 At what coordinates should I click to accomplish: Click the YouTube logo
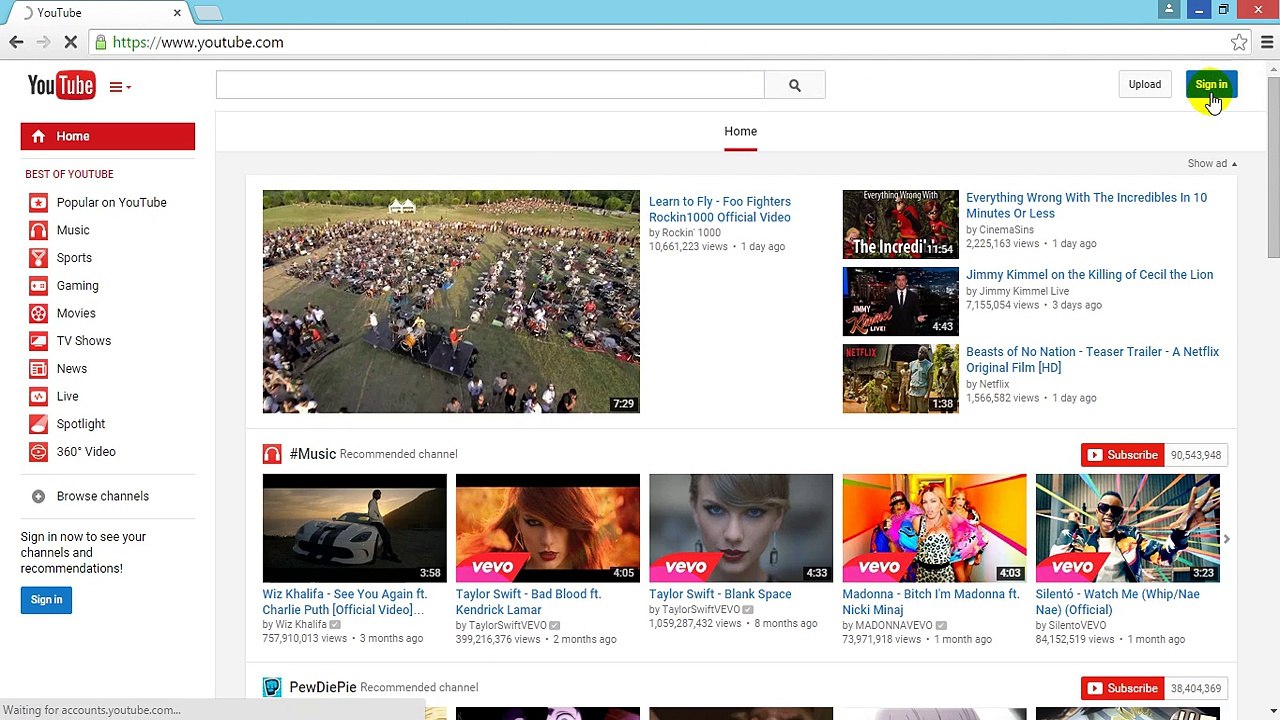pyautogui.click(x=61, y=86)
